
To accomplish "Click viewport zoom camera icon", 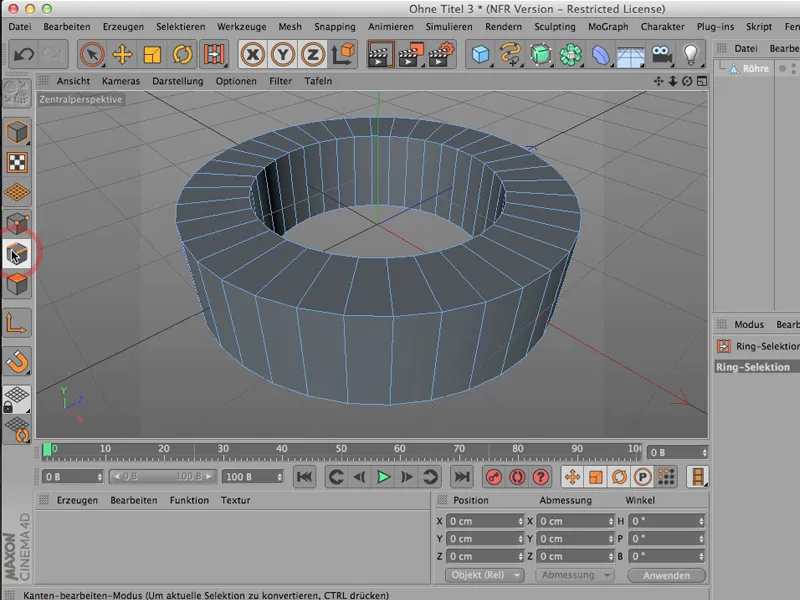I will point(673,81).
